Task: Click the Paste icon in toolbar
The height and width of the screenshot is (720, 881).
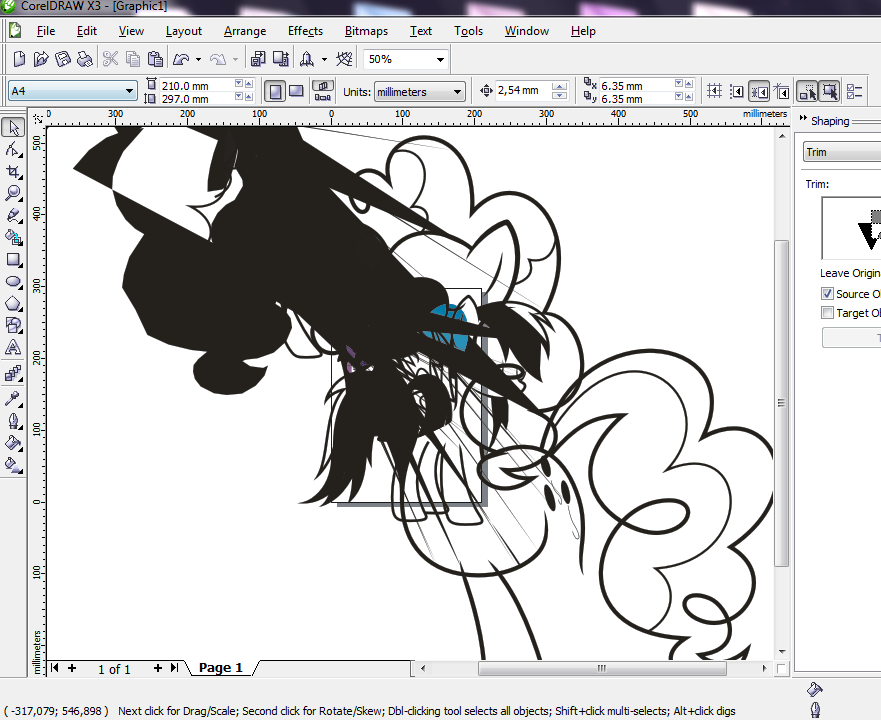Action: point(155,59)
